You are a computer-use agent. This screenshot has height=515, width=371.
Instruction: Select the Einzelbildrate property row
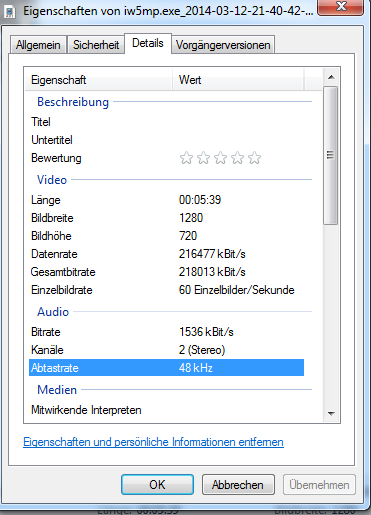(166, 290)
